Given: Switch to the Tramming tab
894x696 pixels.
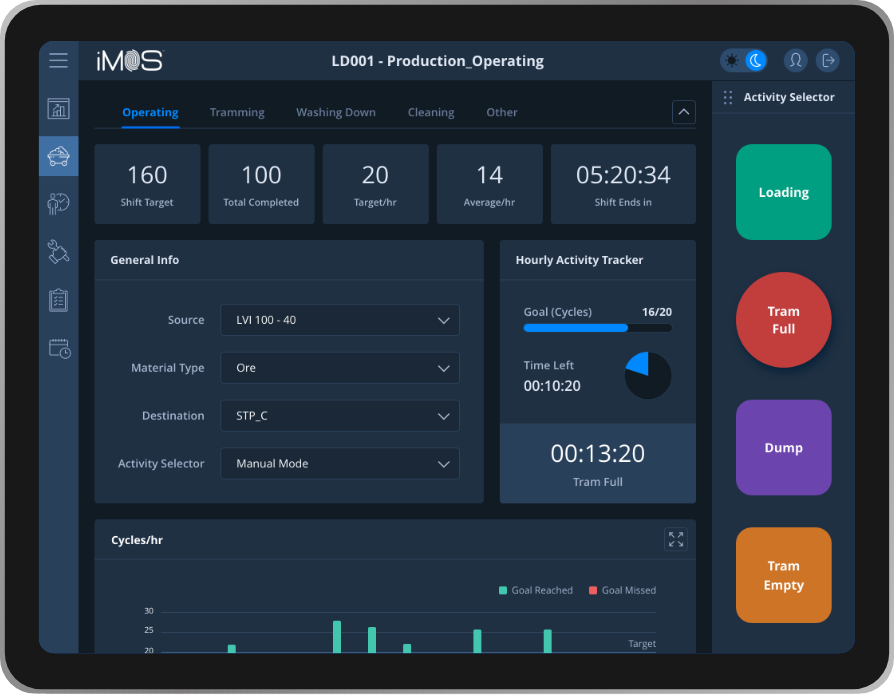Looking at the screenshot, I should [x=237, y=112].
